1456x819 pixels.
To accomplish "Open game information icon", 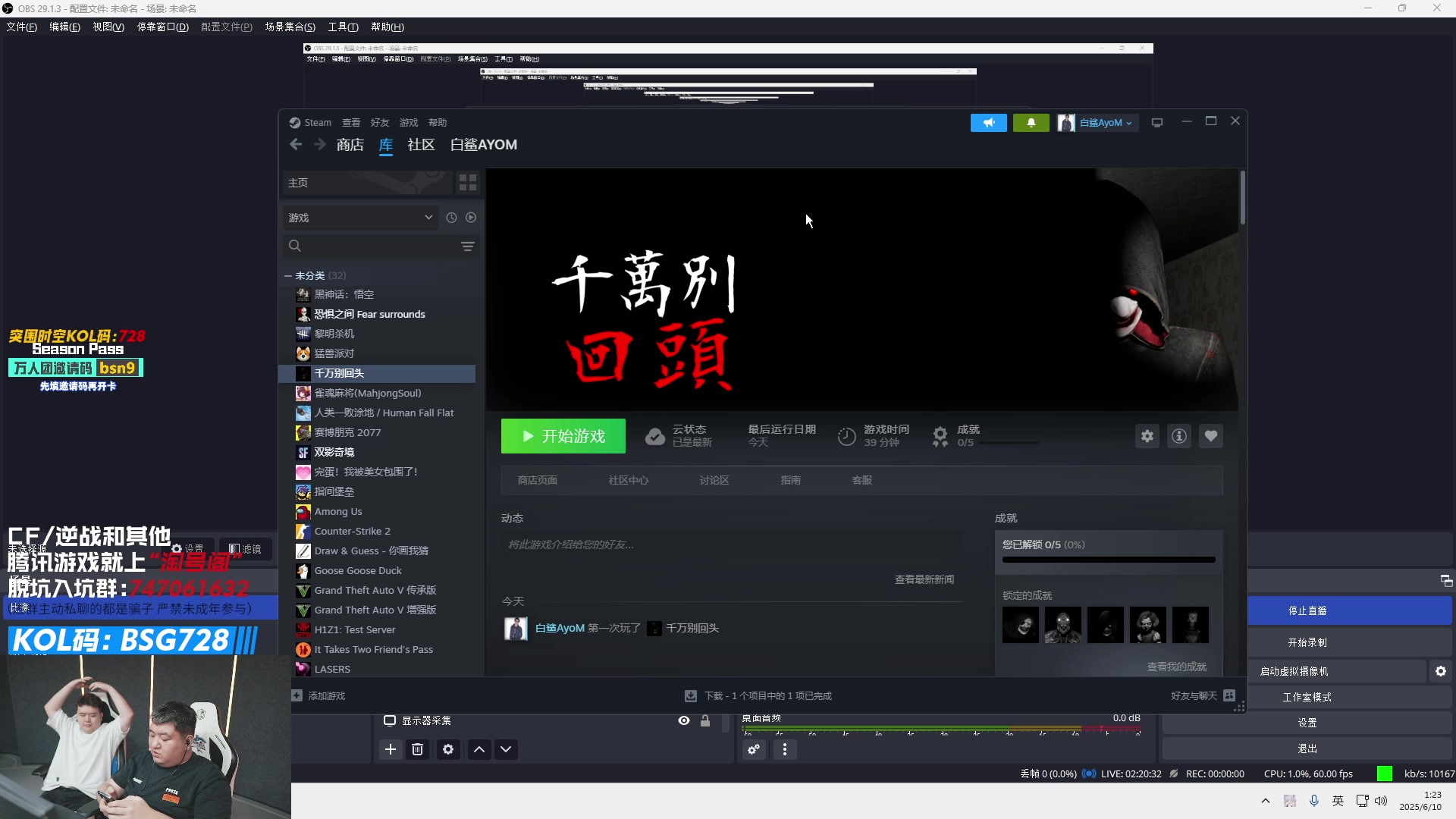I will click(1179, 436).
